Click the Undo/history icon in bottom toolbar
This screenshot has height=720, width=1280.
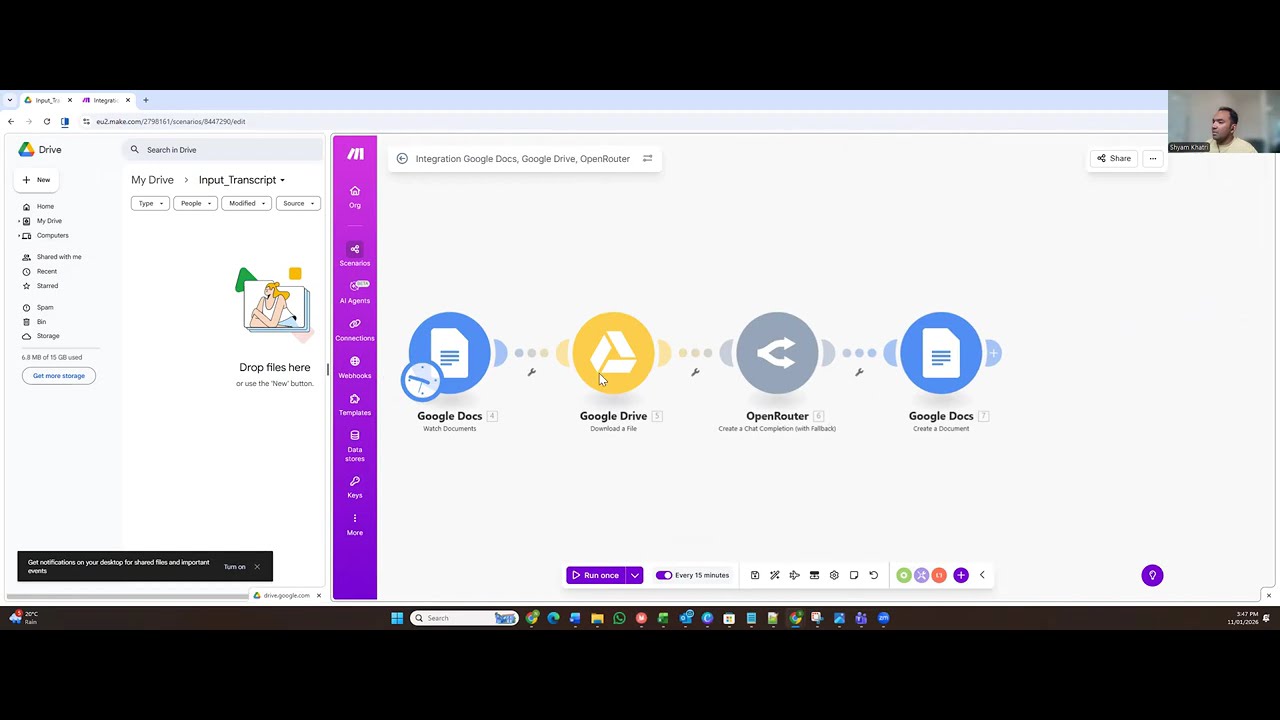873,575
